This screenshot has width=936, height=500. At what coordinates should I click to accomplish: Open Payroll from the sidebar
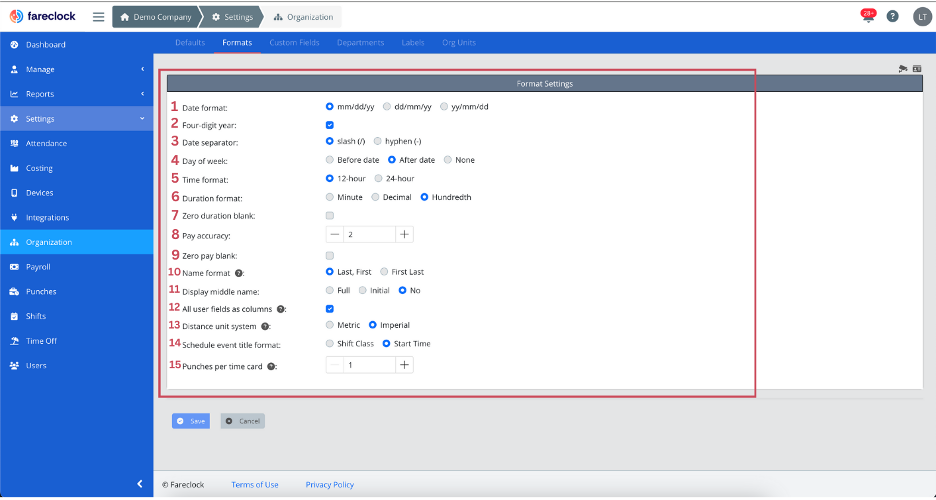coord(38,267)
